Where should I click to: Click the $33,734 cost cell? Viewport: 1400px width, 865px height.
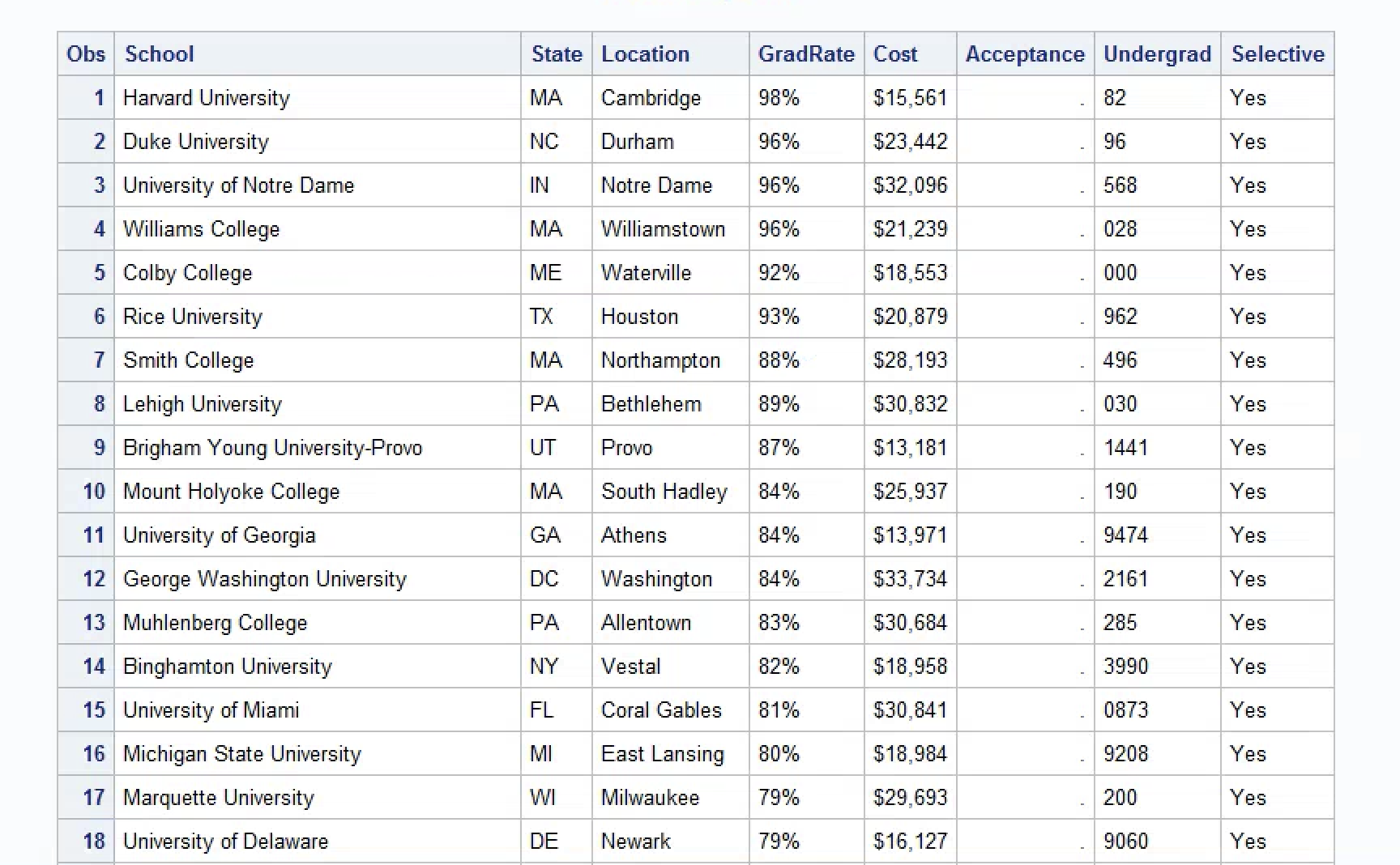(910, 579)
